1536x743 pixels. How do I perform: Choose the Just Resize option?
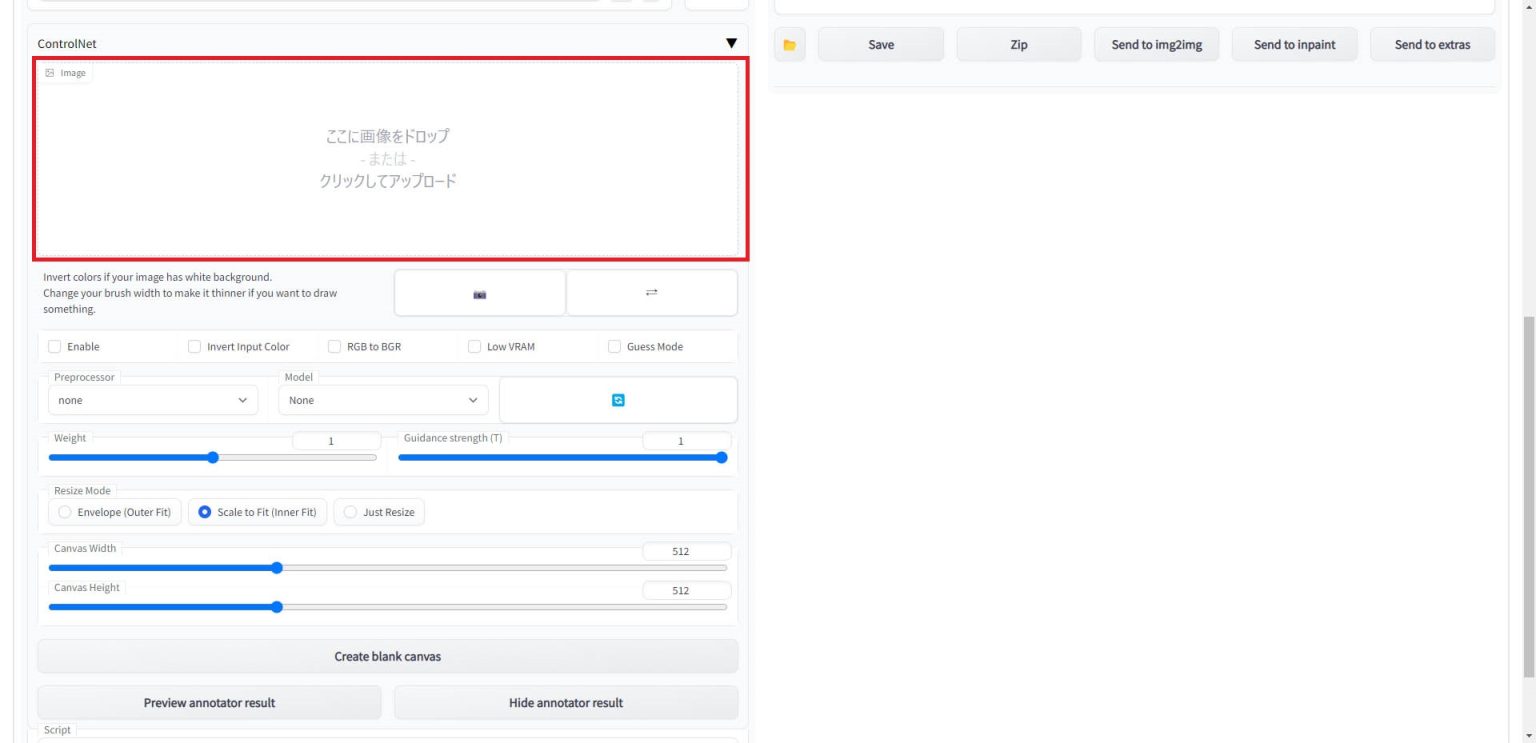[379, 512]
